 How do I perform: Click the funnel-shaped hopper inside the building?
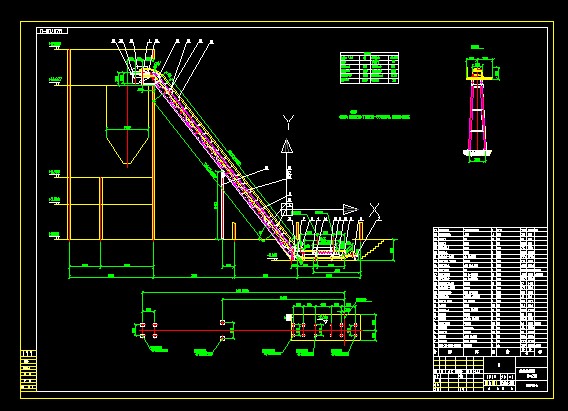pos(128,125)
